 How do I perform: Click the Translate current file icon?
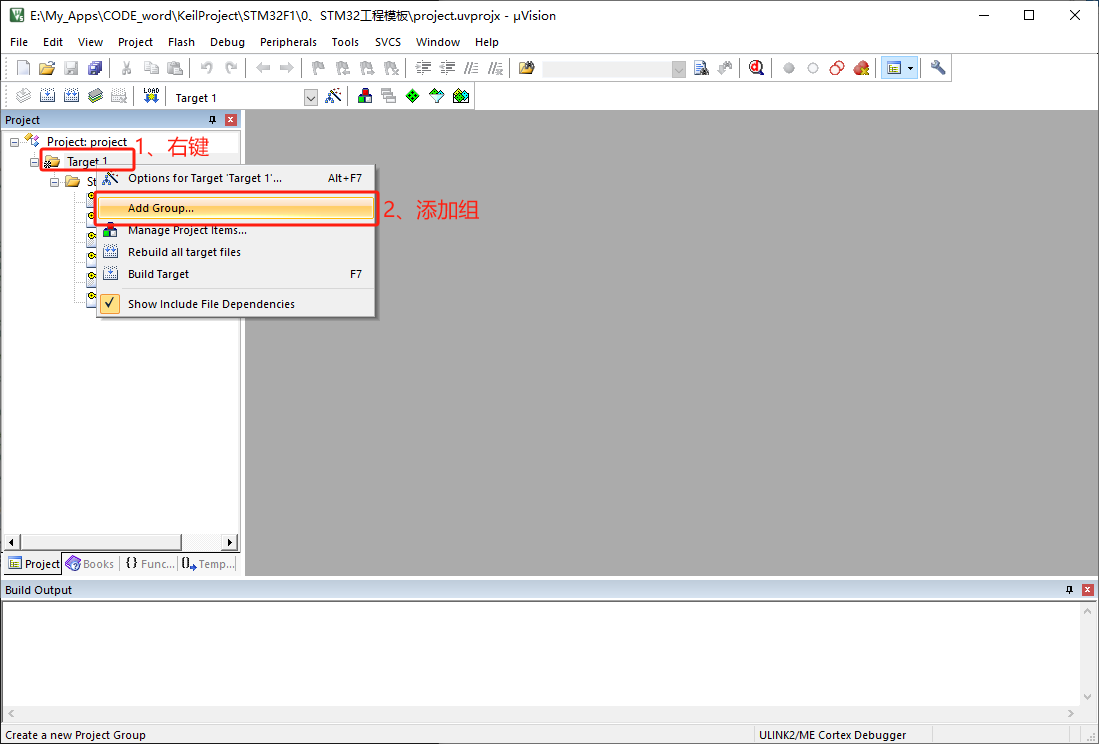click(x=23, y=96)
